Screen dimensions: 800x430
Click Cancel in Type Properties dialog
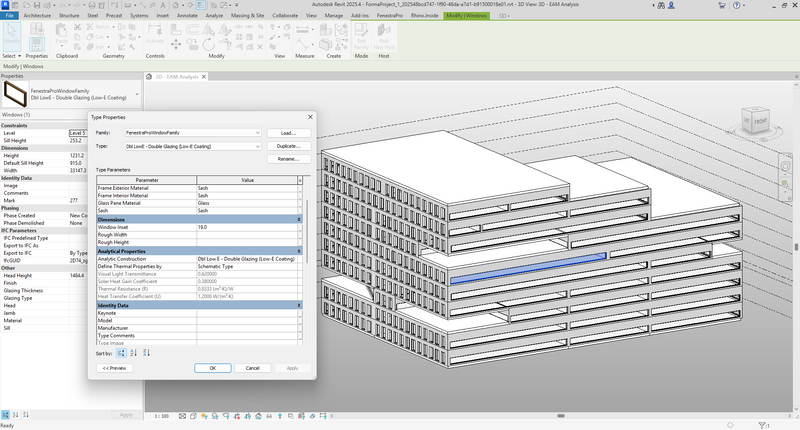pyautogui.click(x=253, y=368)
